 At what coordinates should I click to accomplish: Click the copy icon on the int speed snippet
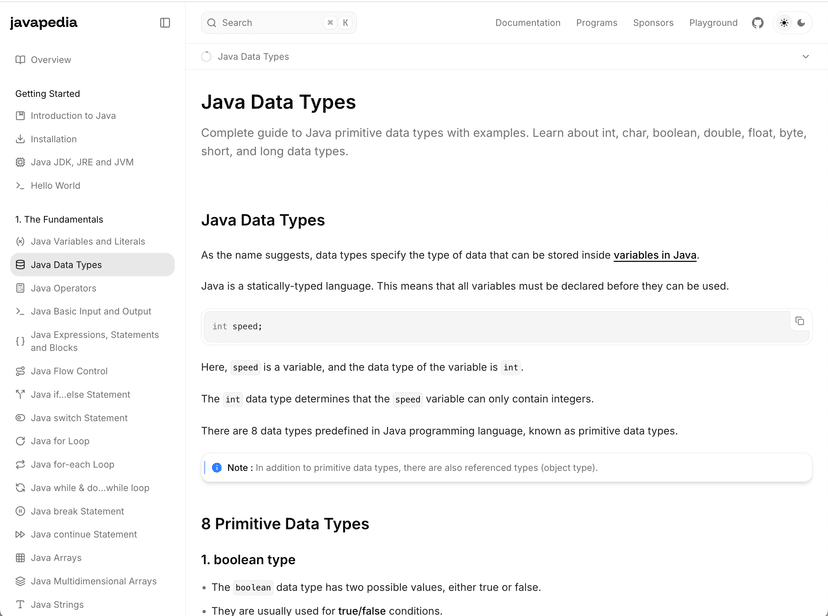click(x=799, y=321)
